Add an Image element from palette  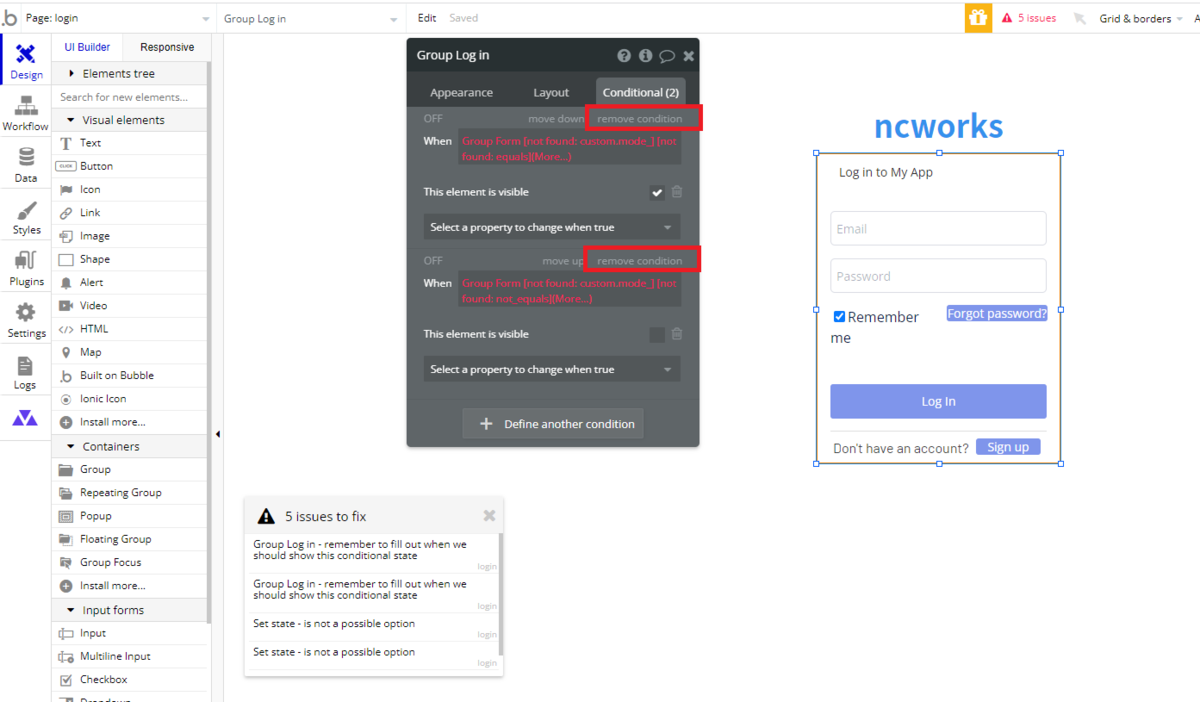[x=130, y=236]
